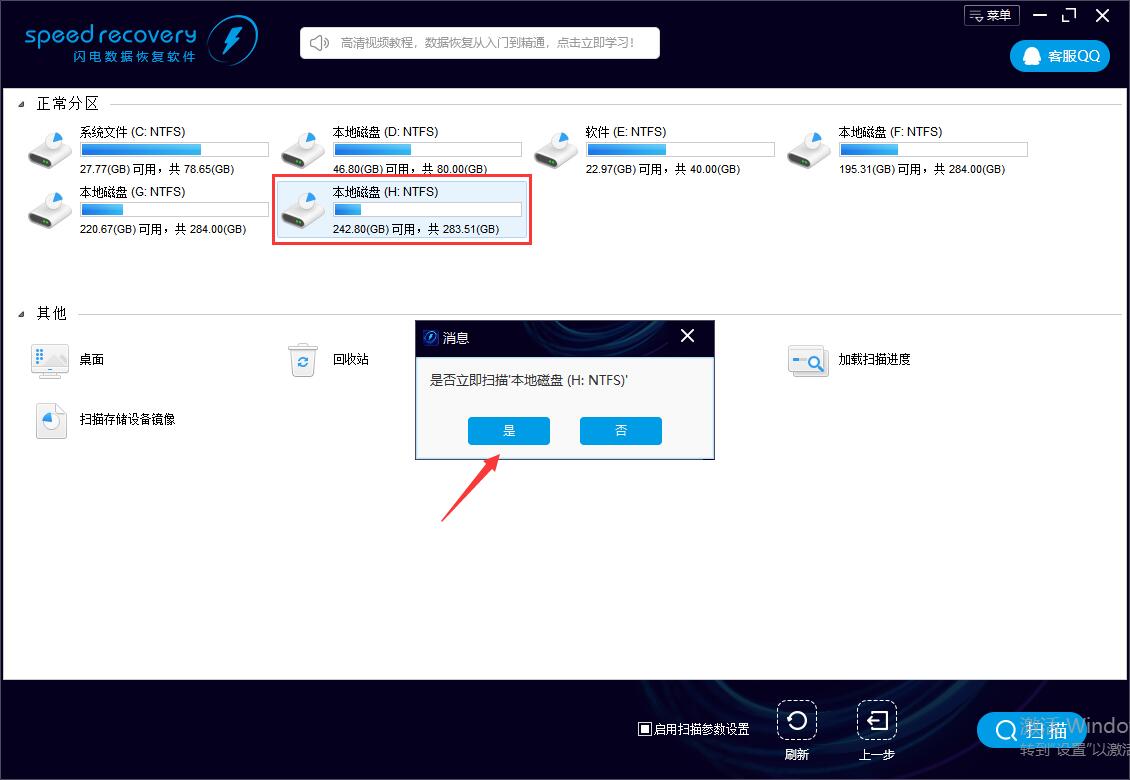The height and width of the screenshot is (780, 1130).
Task: Click the 加载扫描进度 magnifier icon
Action: point(809,360)
